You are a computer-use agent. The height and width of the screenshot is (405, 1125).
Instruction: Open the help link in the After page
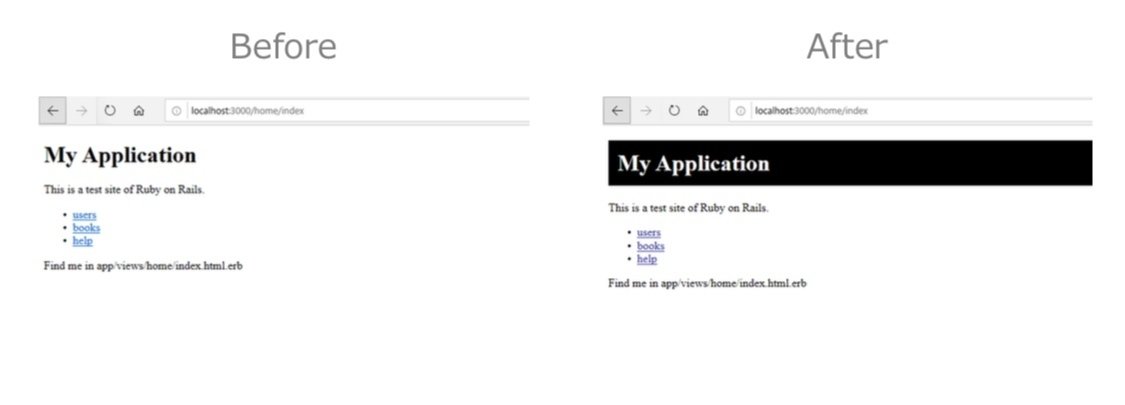647,259
